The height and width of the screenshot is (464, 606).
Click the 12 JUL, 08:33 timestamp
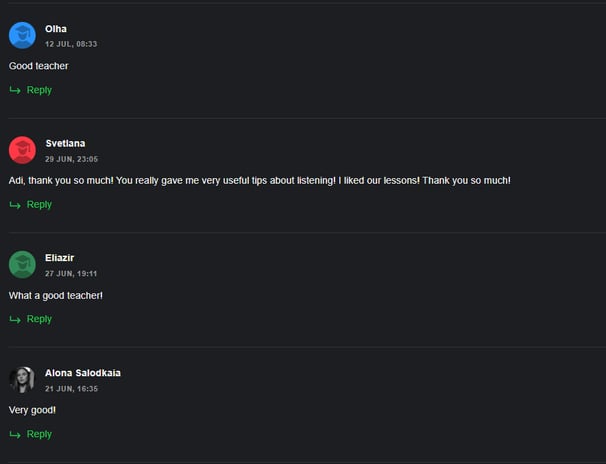(71, 44)
